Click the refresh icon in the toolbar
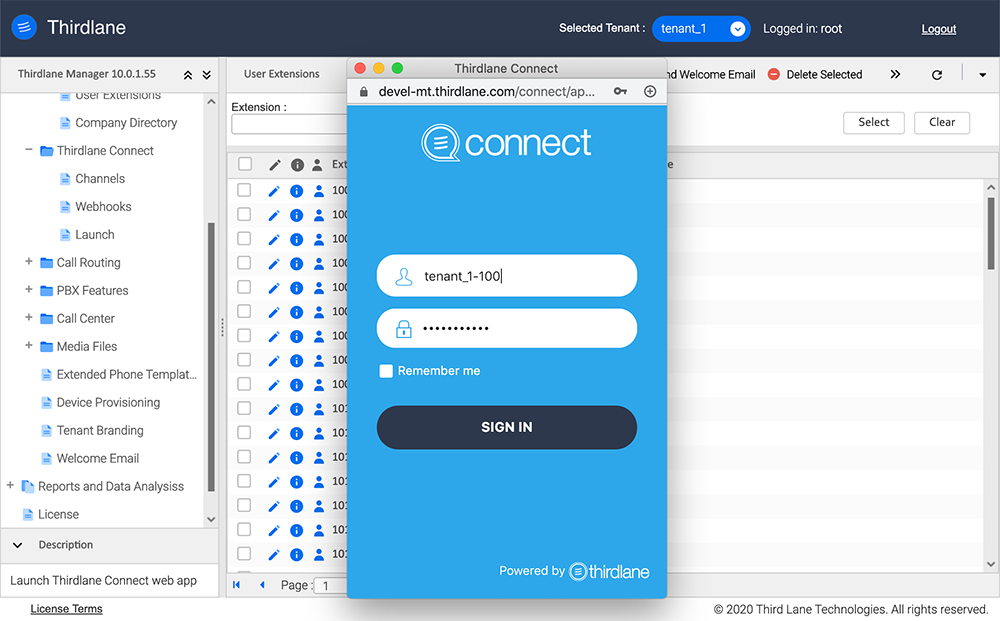Image resolution: width=1000 pixels, height=621 pixels. click(x=937, y=75)
